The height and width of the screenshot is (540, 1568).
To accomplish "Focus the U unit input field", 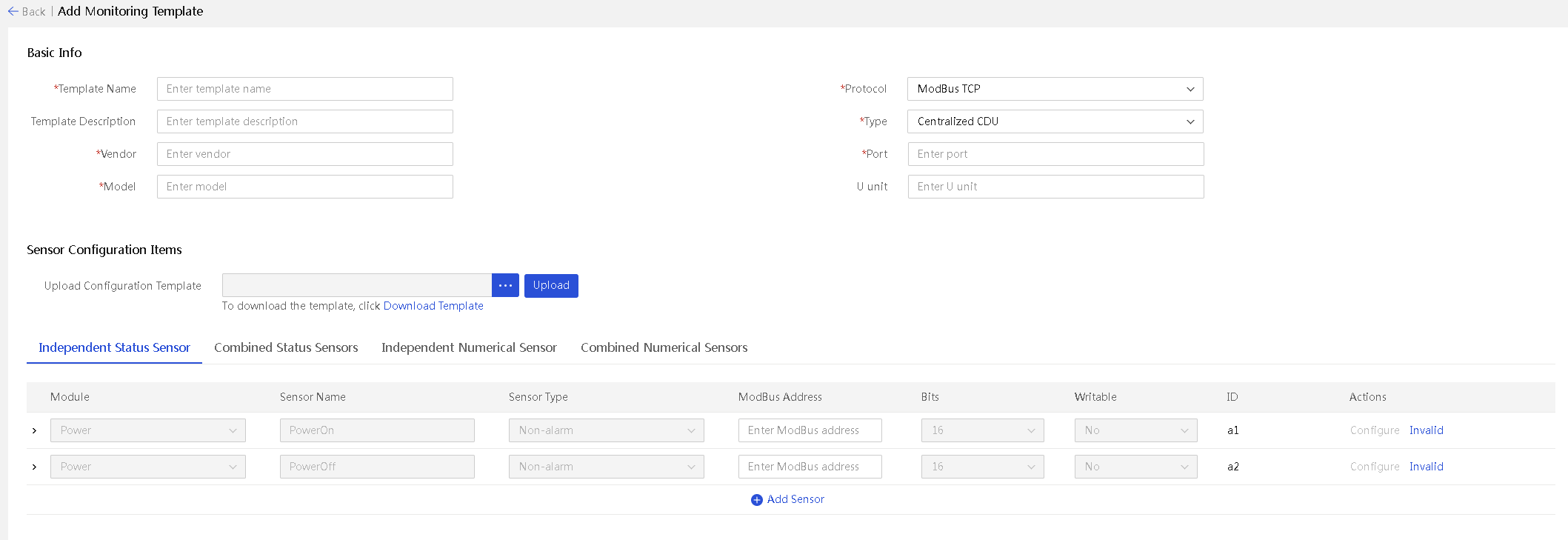I will click(x=1055, y=187).
